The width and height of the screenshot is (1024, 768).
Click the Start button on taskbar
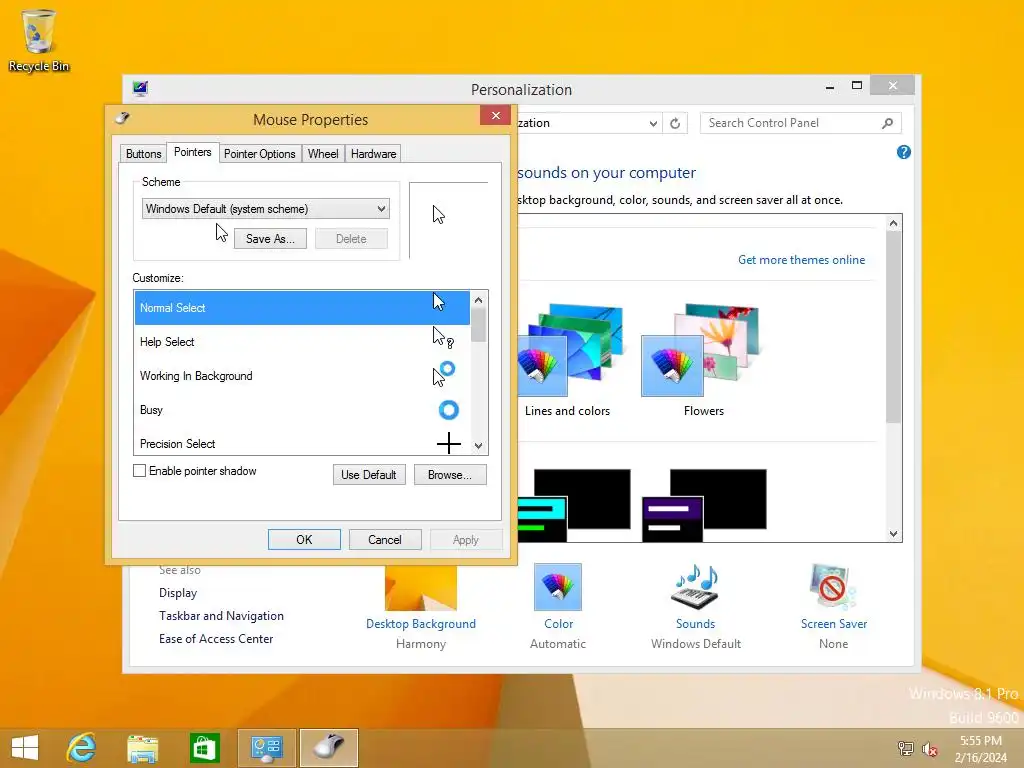pyautogui.click(x=25, y=747)
